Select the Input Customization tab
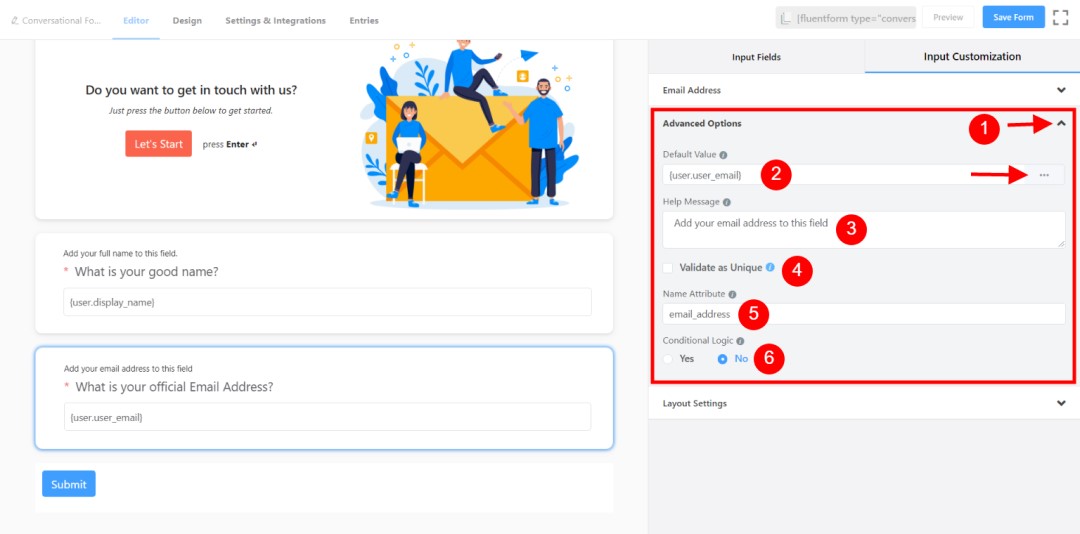 click(972, 57)
